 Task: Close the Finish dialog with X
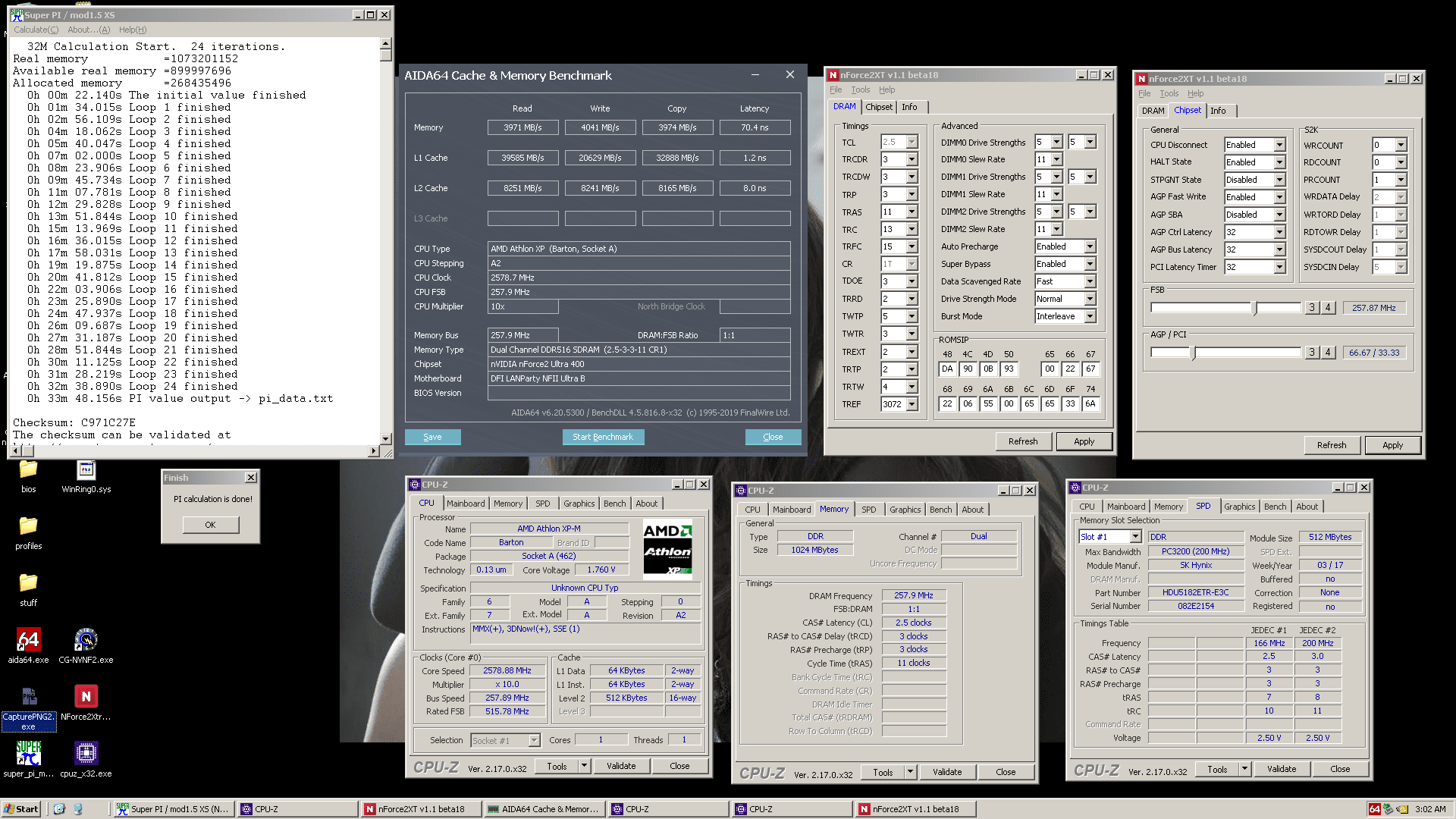pyautogui.click(x=251, y=478)
